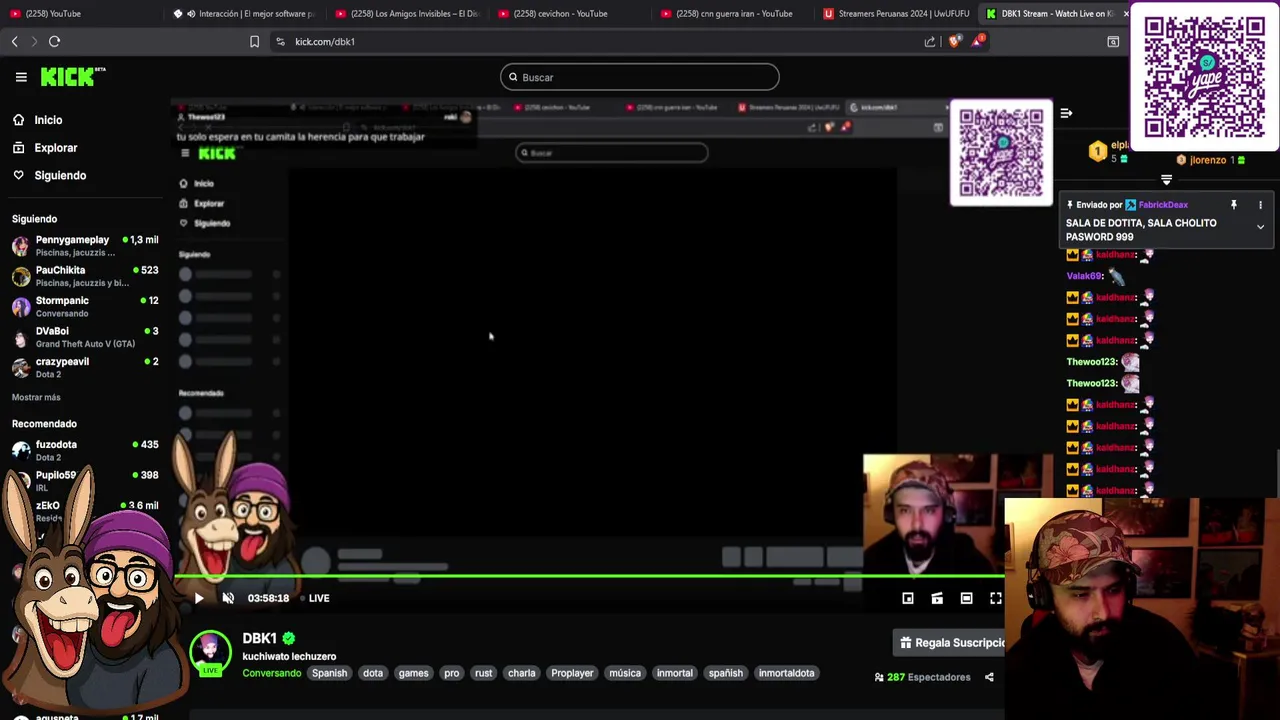Click the page scrollbar on right edge
The image size is (1280, 720).
1277,472
